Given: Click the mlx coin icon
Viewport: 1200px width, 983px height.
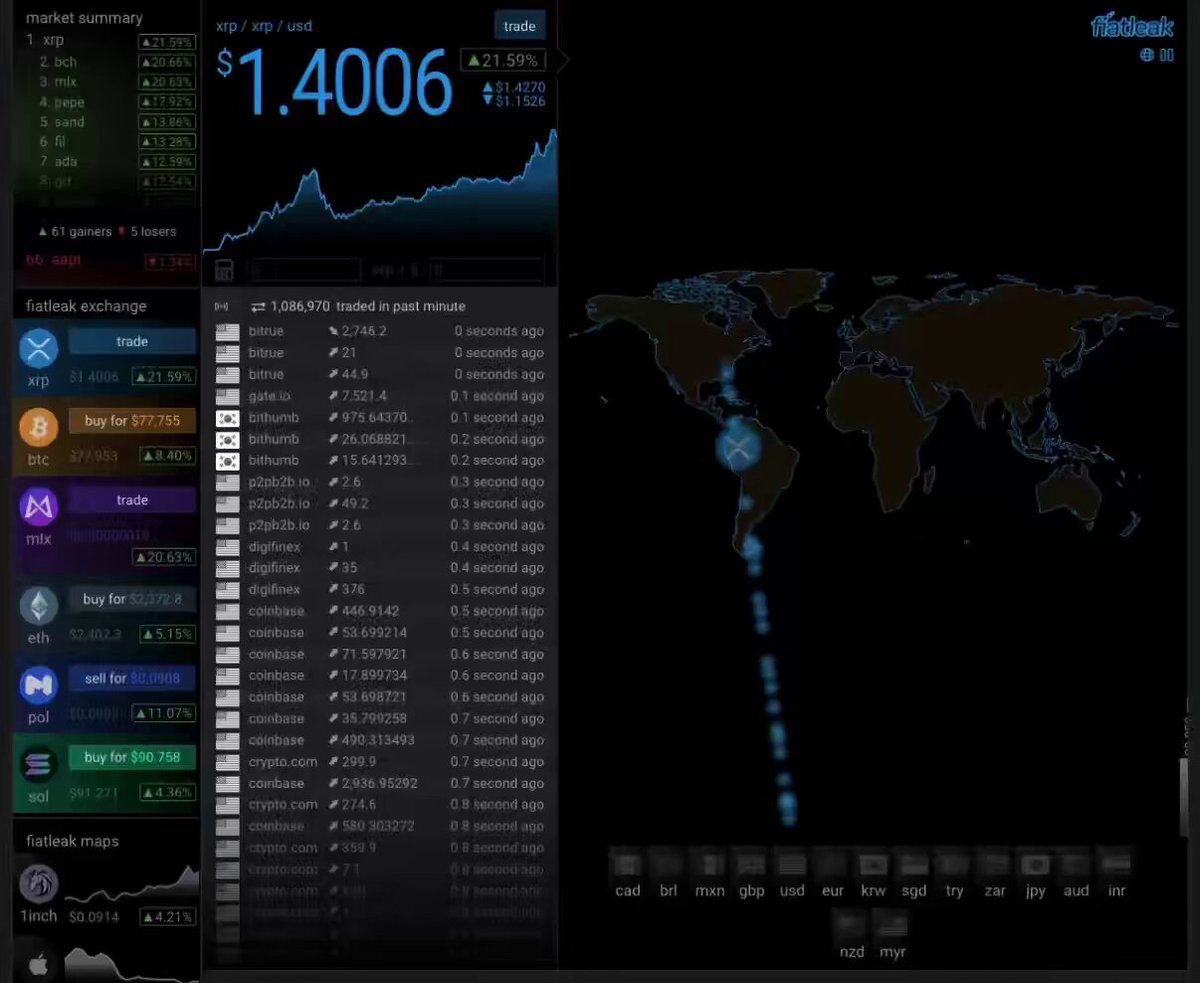Looking at the screenshot, I should [39, 507].
